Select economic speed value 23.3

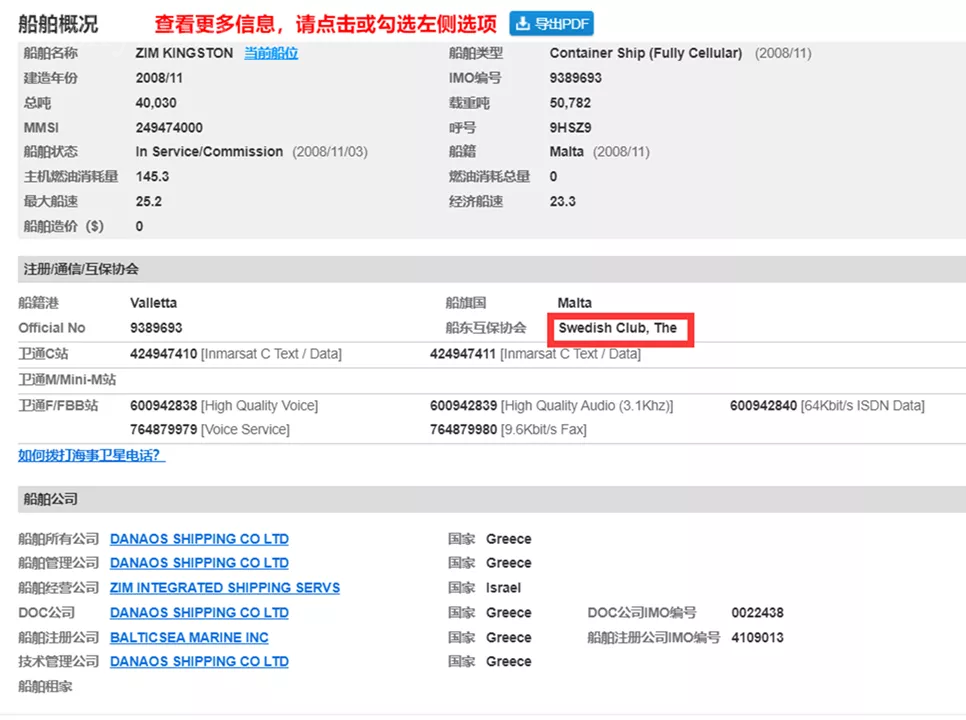pyautogui.click(x=562, y=201)
